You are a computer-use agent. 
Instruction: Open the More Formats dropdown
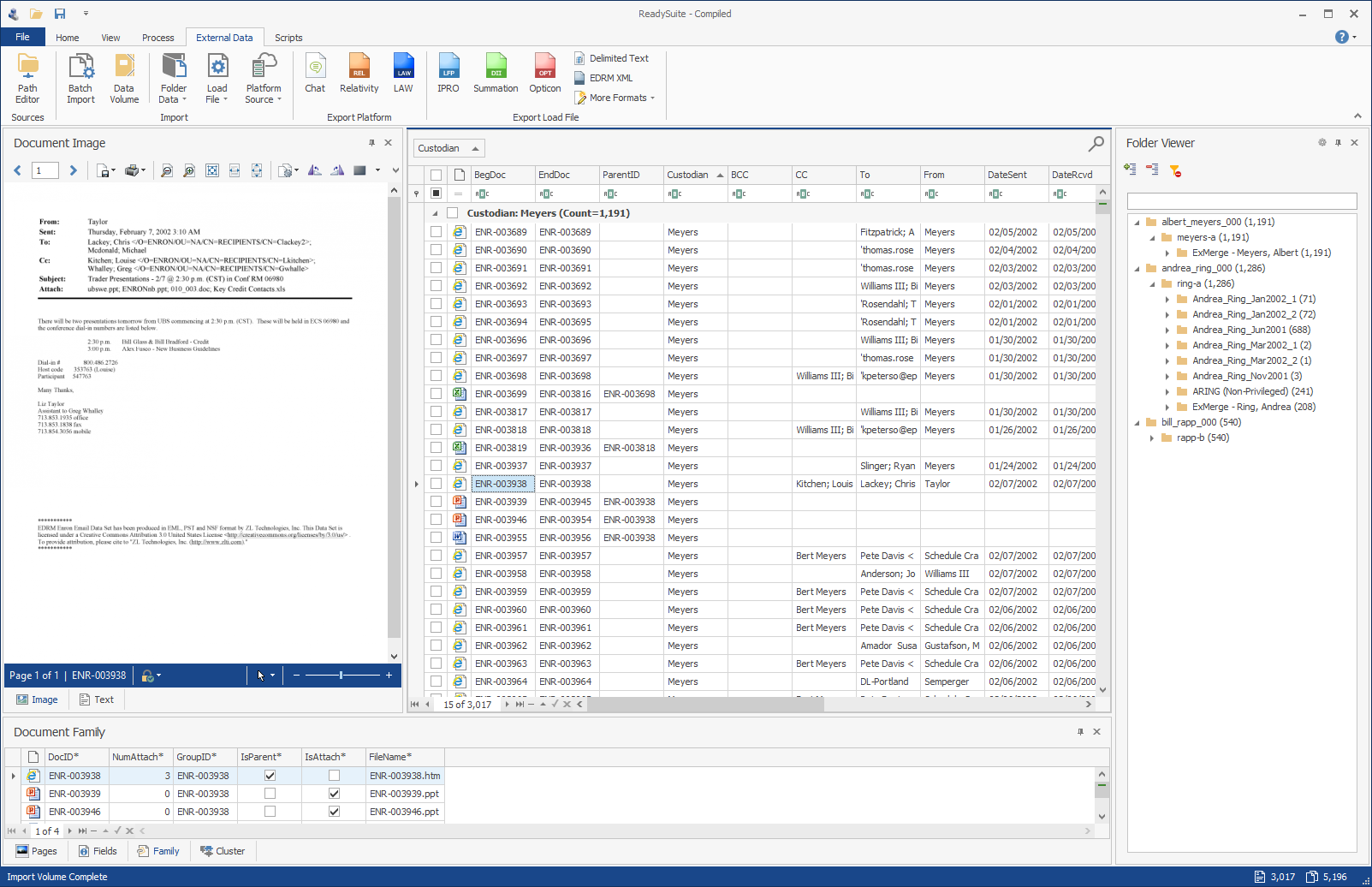click(615, 98)
